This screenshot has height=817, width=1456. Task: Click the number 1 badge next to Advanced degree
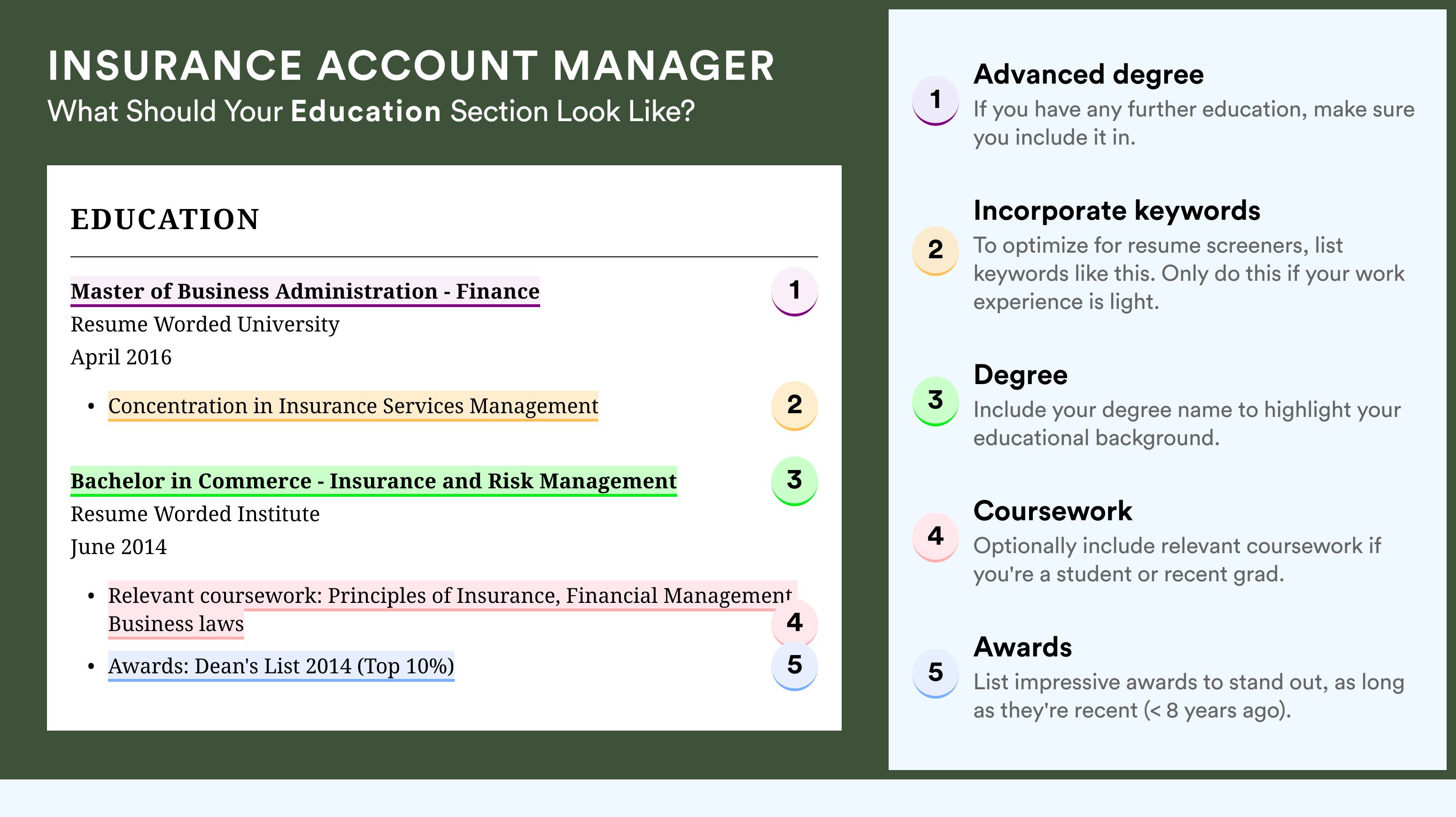[935, 100]
